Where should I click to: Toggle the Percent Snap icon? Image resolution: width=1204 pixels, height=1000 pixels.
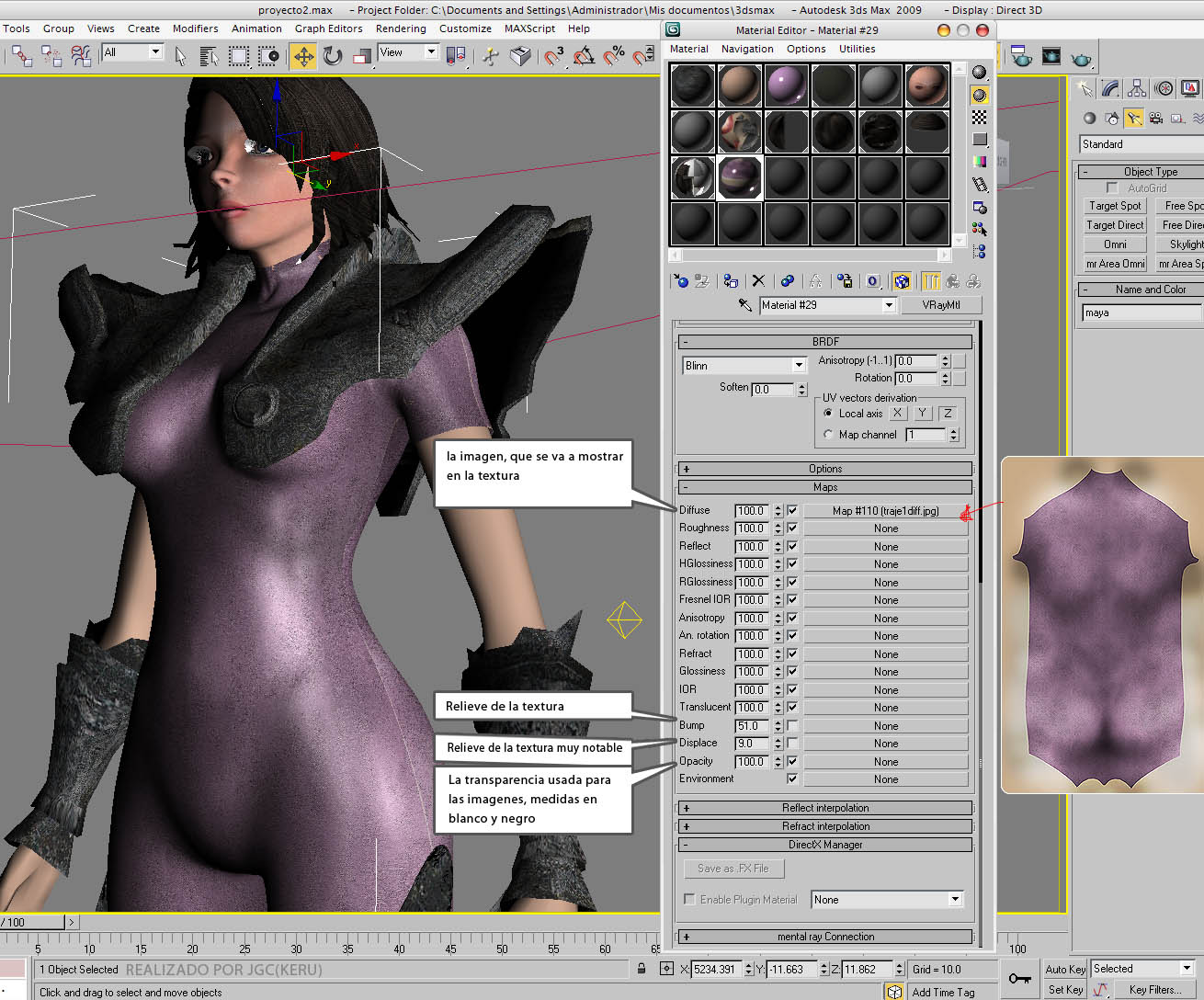(614, 57)
